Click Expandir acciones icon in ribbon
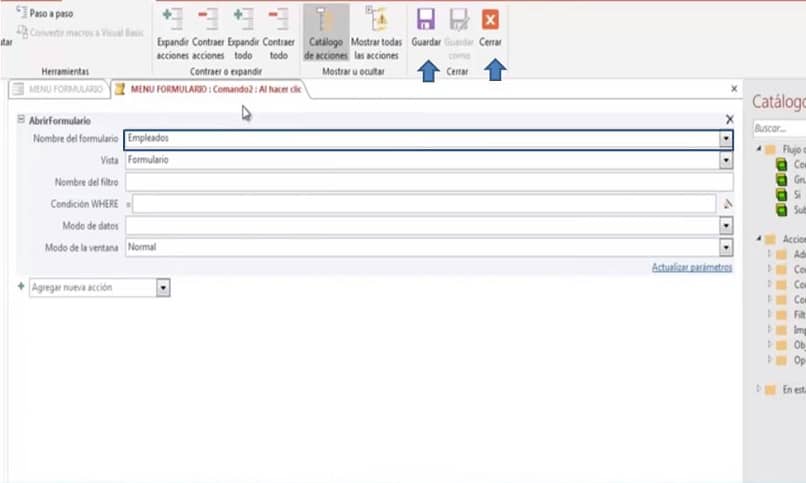 pyautogui.click(x=172, y=22)
